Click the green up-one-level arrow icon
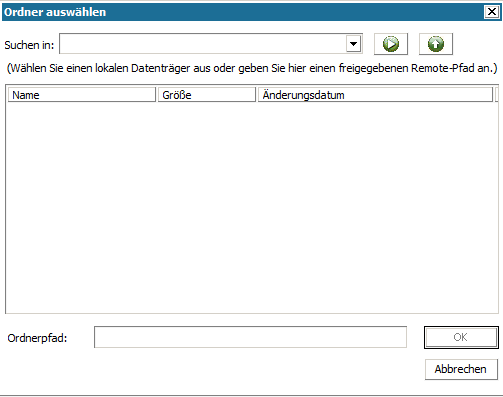 click(436, 44)
